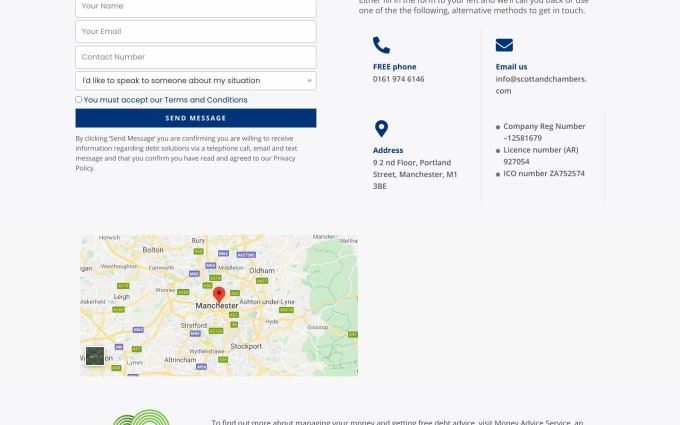Tick the Terms and Conditions checkbox

79,100
